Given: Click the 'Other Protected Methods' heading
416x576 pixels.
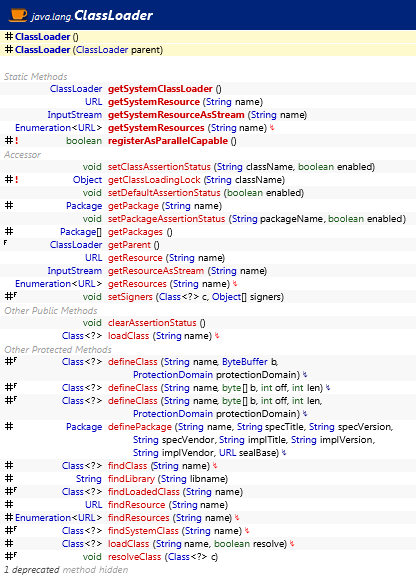Looking at the screenshot, I should pos(58,350).
